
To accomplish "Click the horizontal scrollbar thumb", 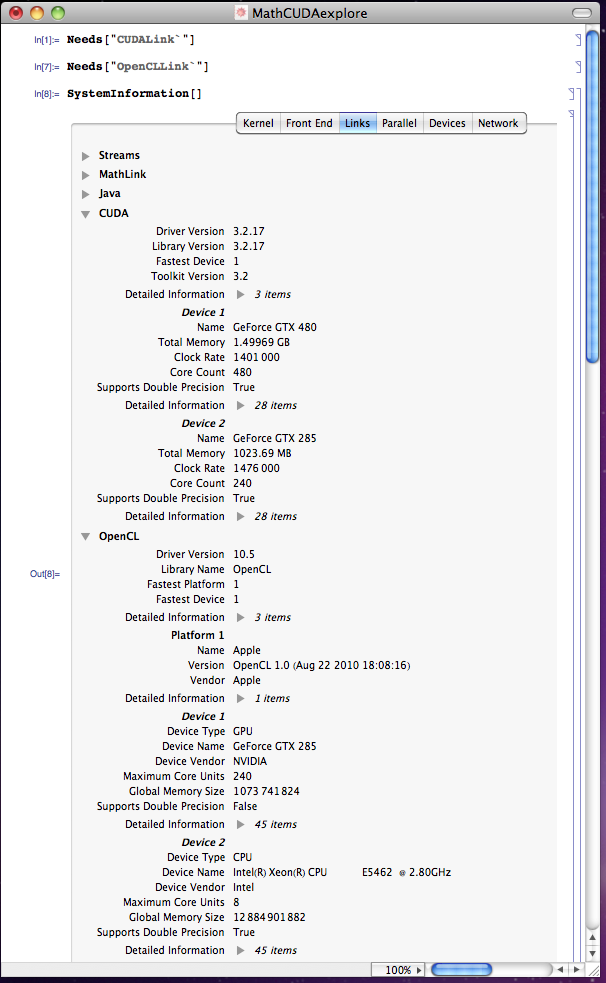I will pos(462,970).
